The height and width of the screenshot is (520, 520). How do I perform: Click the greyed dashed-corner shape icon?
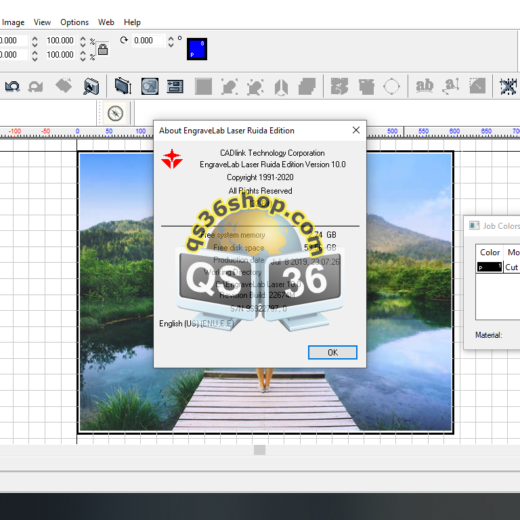477,86
